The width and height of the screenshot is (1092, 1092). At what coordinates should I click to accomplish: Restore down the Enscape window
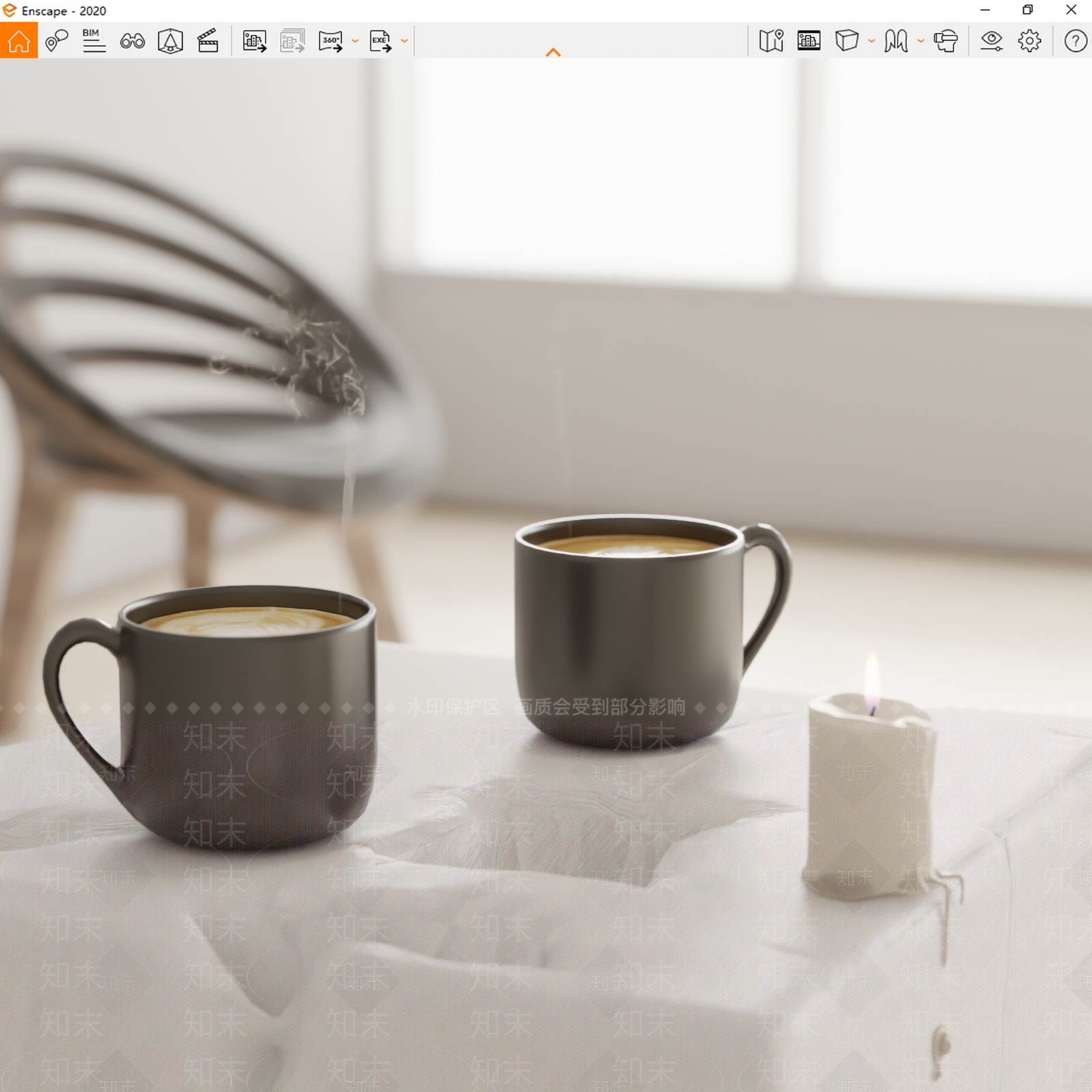click(x=1028, y=10)
